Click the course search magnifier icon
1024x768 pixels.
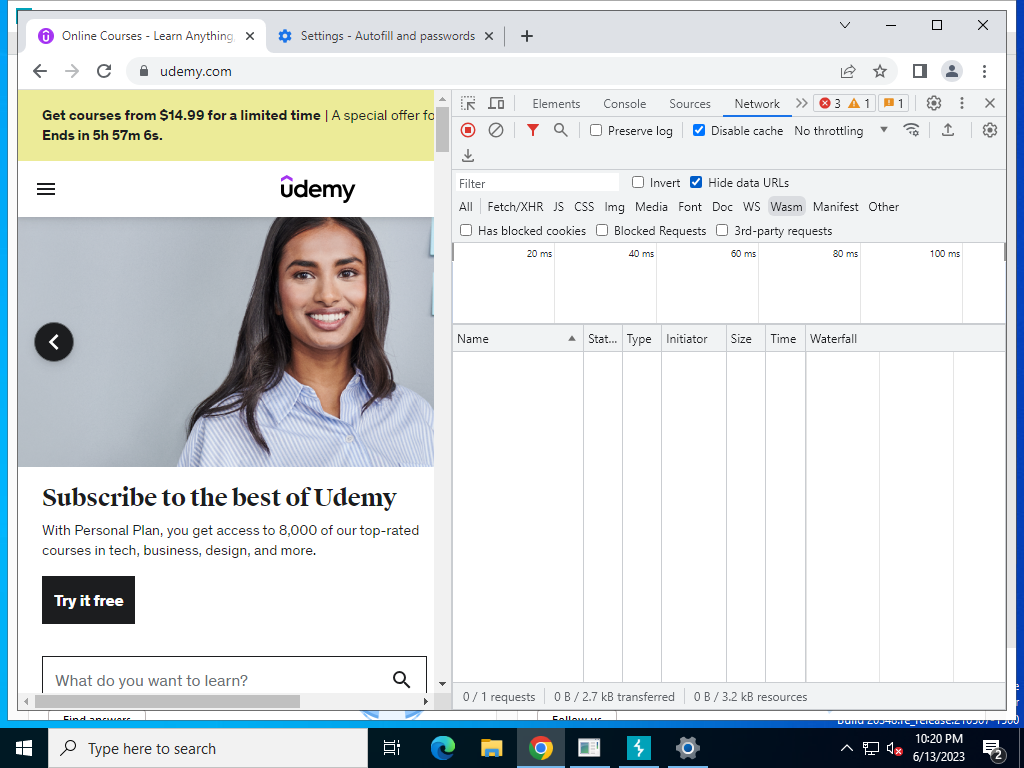[402, 679]
